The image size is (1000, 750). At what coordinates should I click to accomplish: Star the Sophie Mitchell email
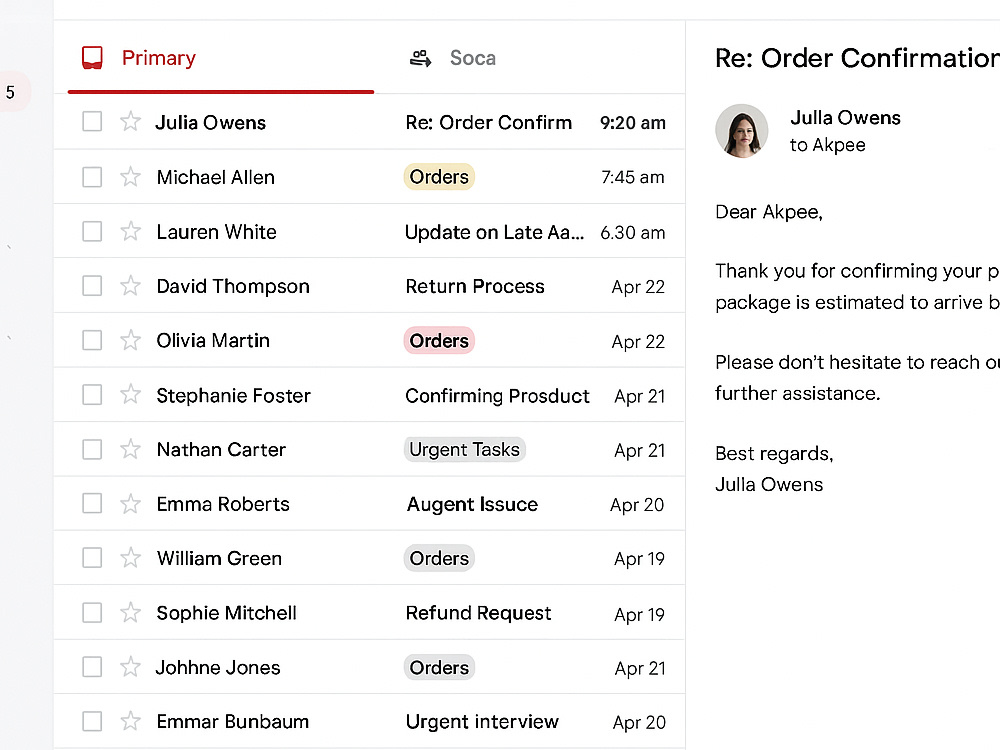pyautogui.click(x=130, y=612)
